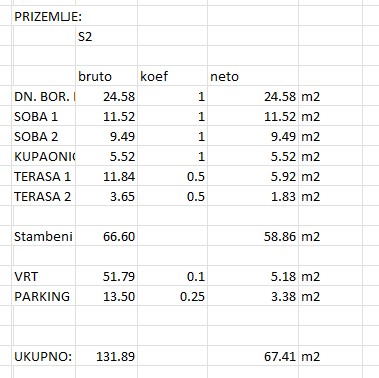Click the SOBA 2 bruto value 9.49
This screenshot has width=379, height=378.
(x=106, y=136)
